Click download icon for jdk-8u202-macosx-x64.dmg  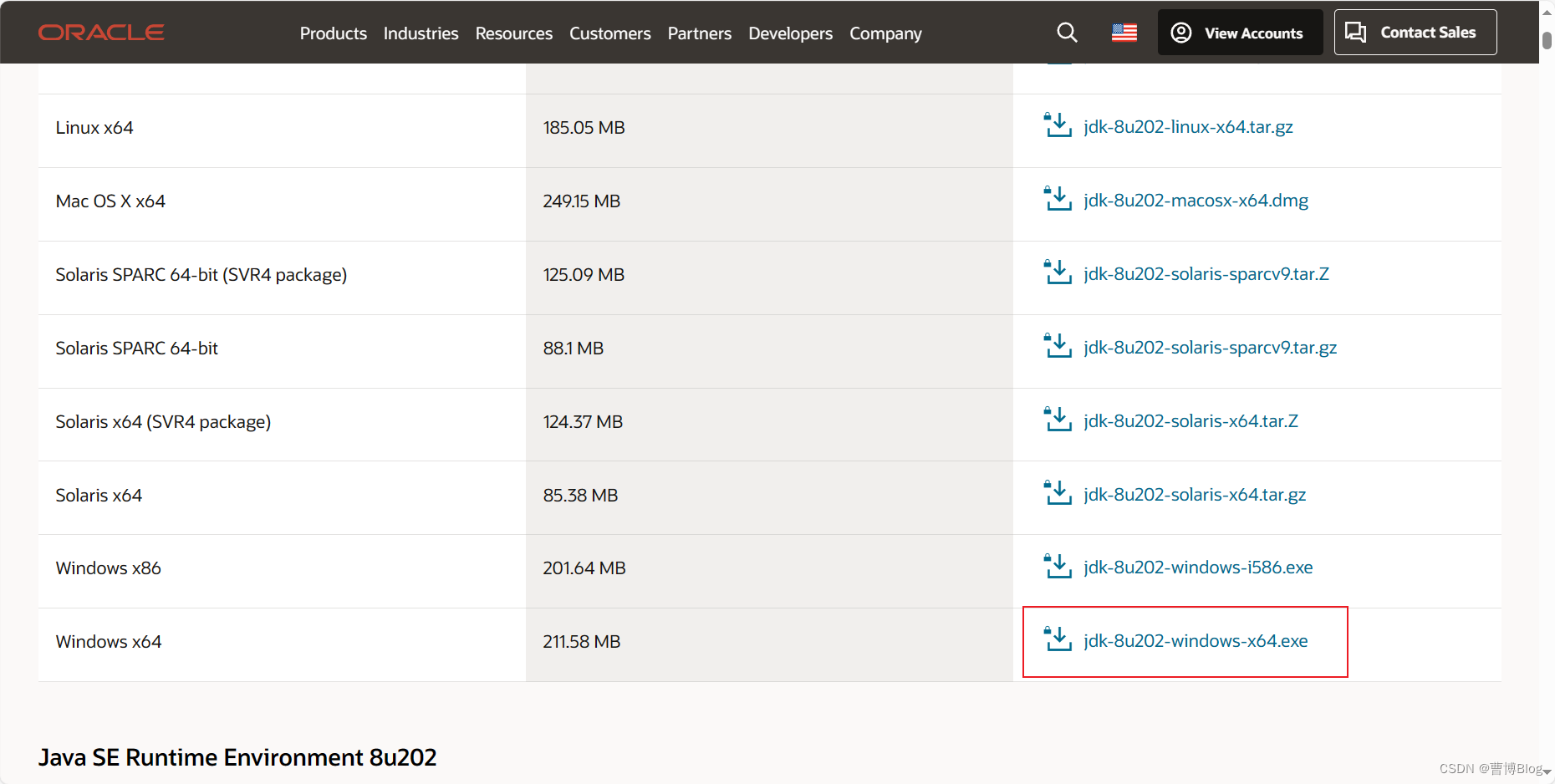[x=1058, y=199]
